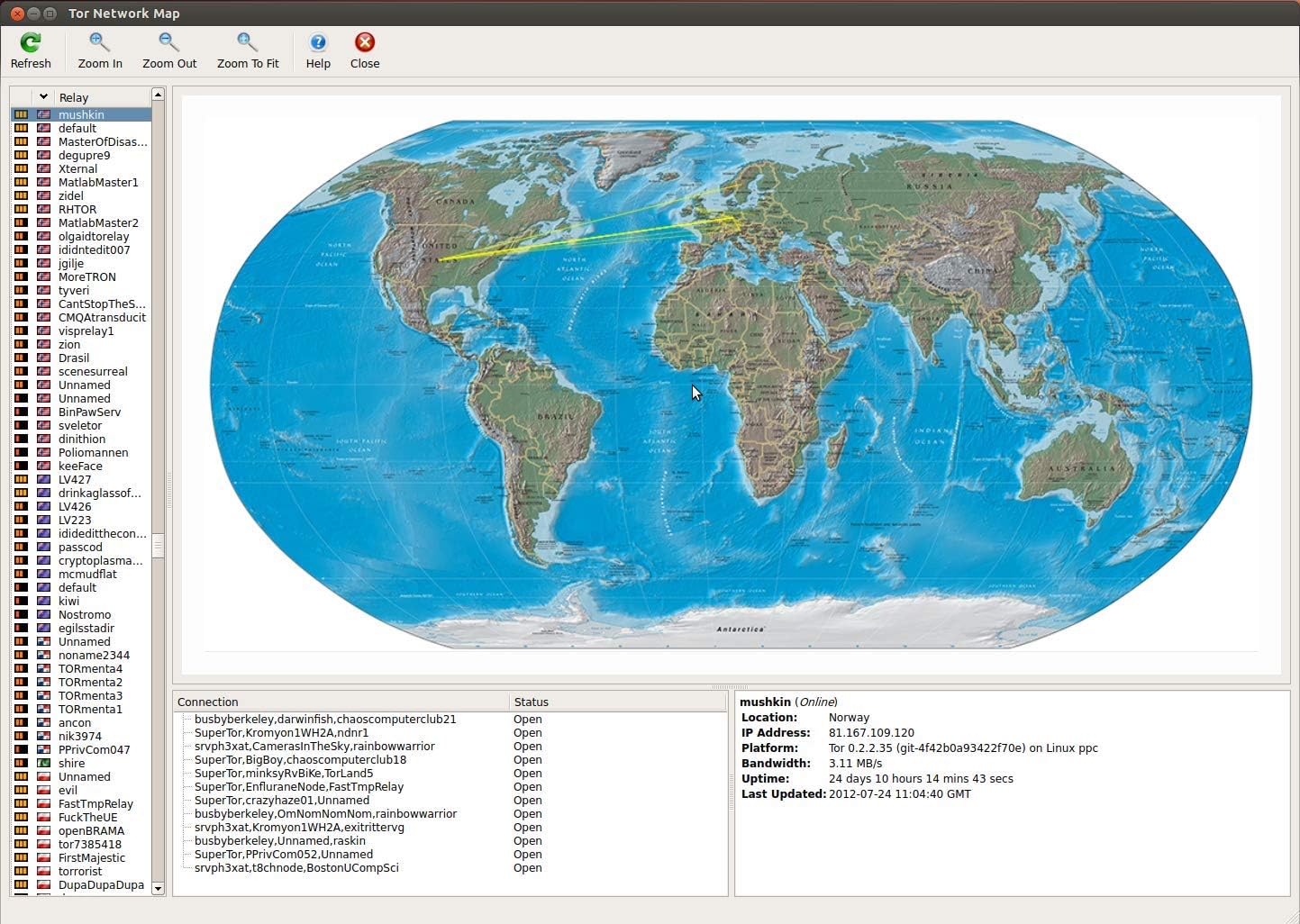1300x924 pixels.
Task: Expand the SuperTor,minksyRvBiKe,TorLand5 circuit entry
Action: (x=186, y=773)
